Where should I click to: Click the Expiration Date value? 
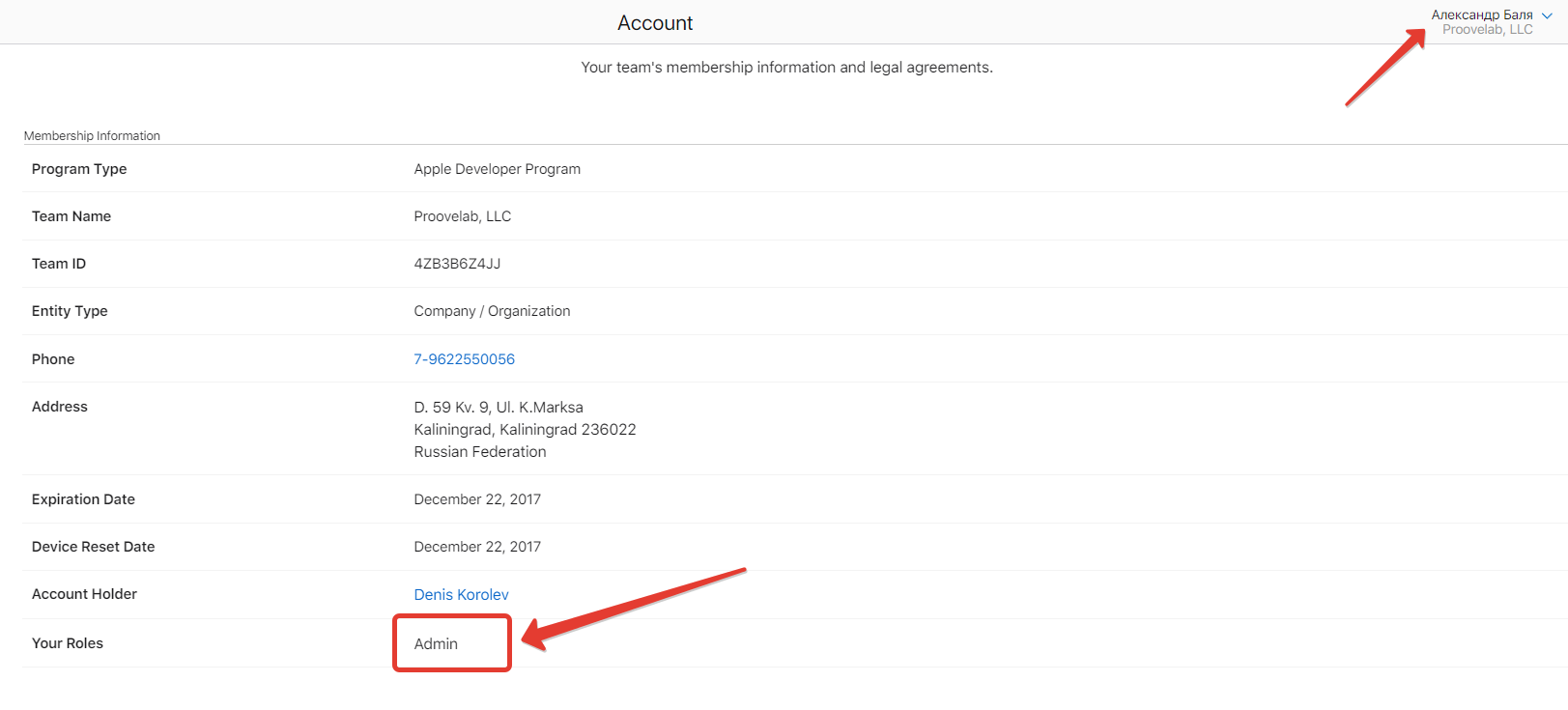pyautogui.click(x=477, y=499)
